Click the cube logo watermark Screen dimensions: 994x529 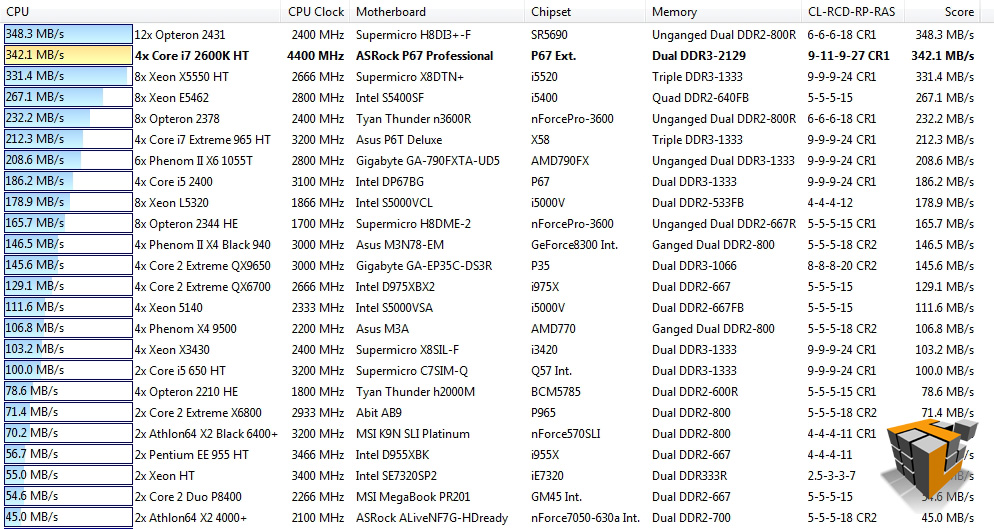931,459
